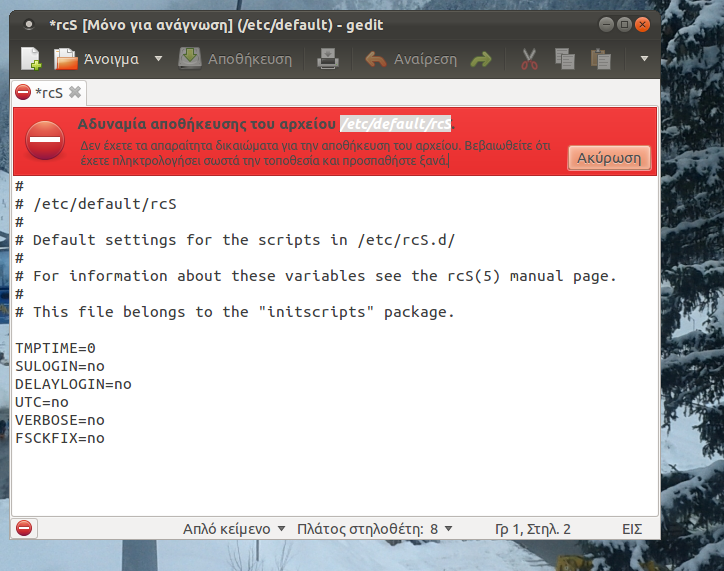
Task: Copy selection with the copy icon
Action: pos(564,59)
